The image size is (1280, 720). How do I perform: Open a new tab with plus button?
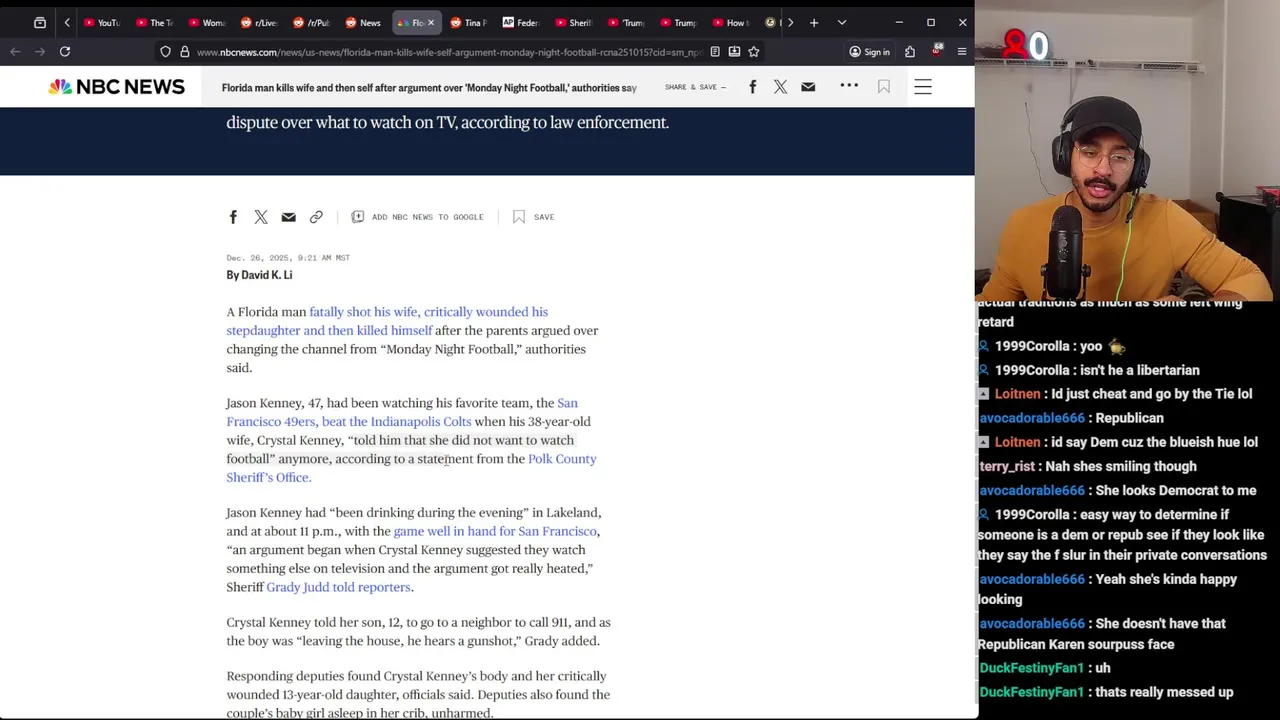coord(814,22)
